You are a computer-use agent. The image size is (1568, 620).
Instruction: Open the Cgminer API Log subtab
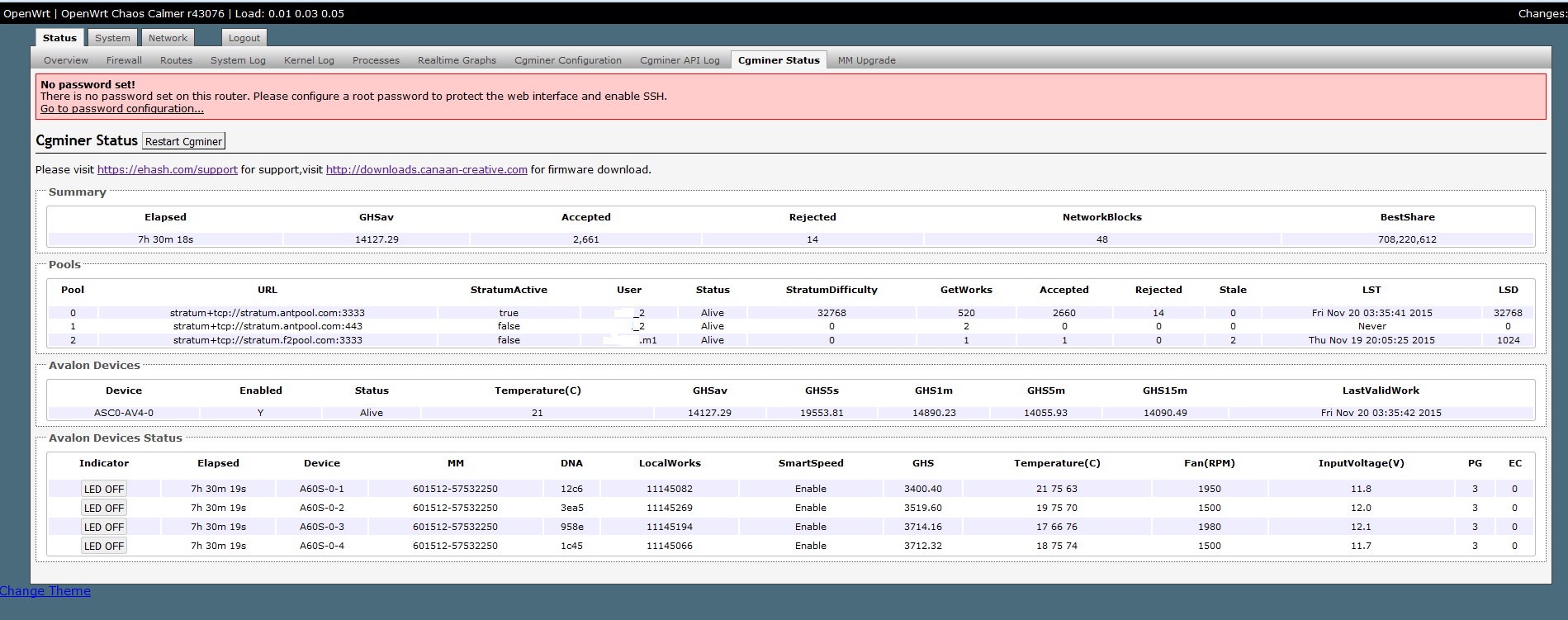680,60
